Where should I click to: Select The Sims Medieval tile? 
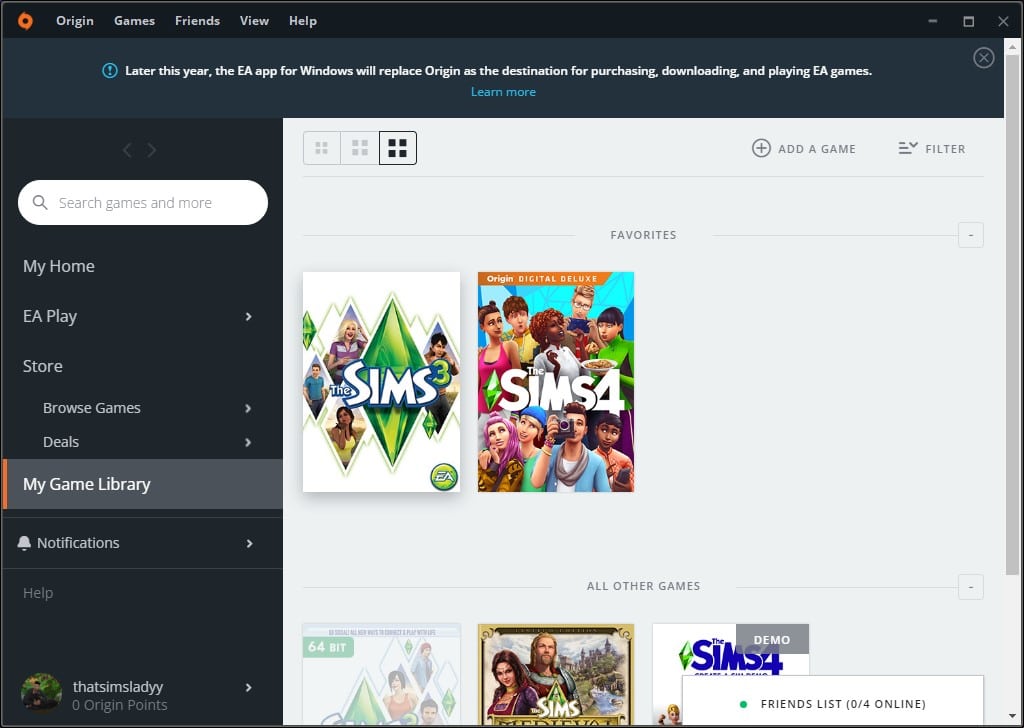pos(556,674)
